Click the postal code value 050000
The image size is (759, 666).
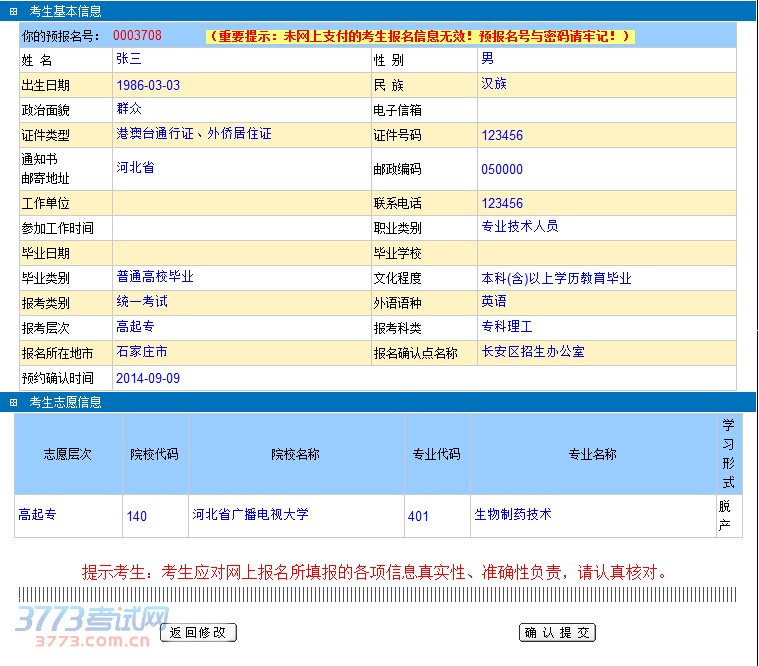point(502,170)
